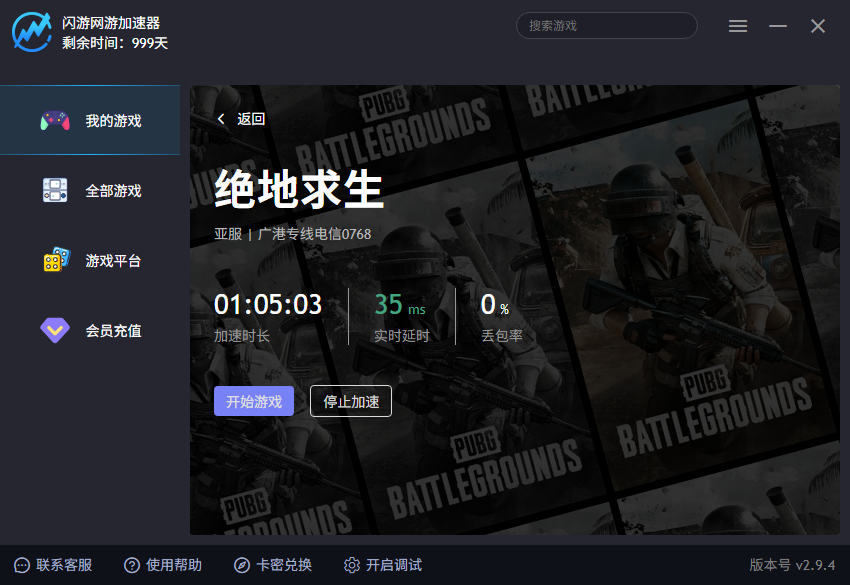
Task: Open the hamburger menu icon
Action: (738, 26)
